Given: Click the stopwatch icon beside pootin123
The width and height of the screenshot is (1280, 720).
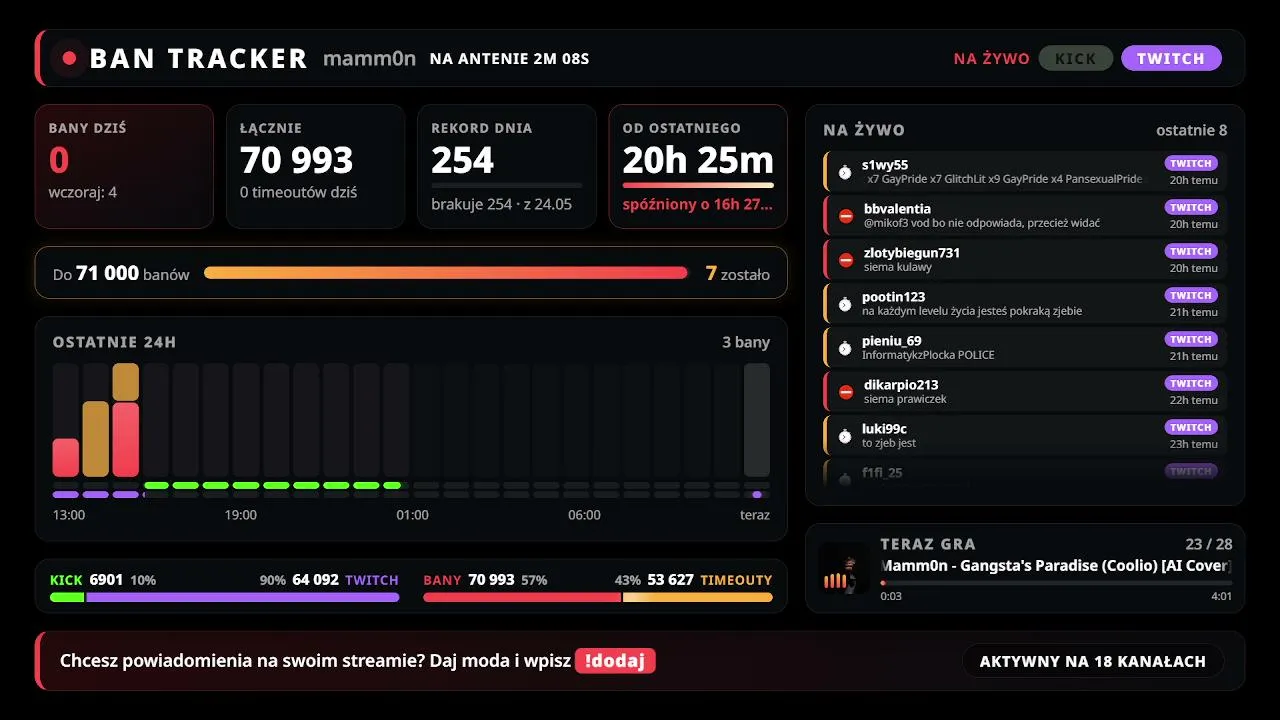Looking at the screenshot, I should tap(845, 304).
